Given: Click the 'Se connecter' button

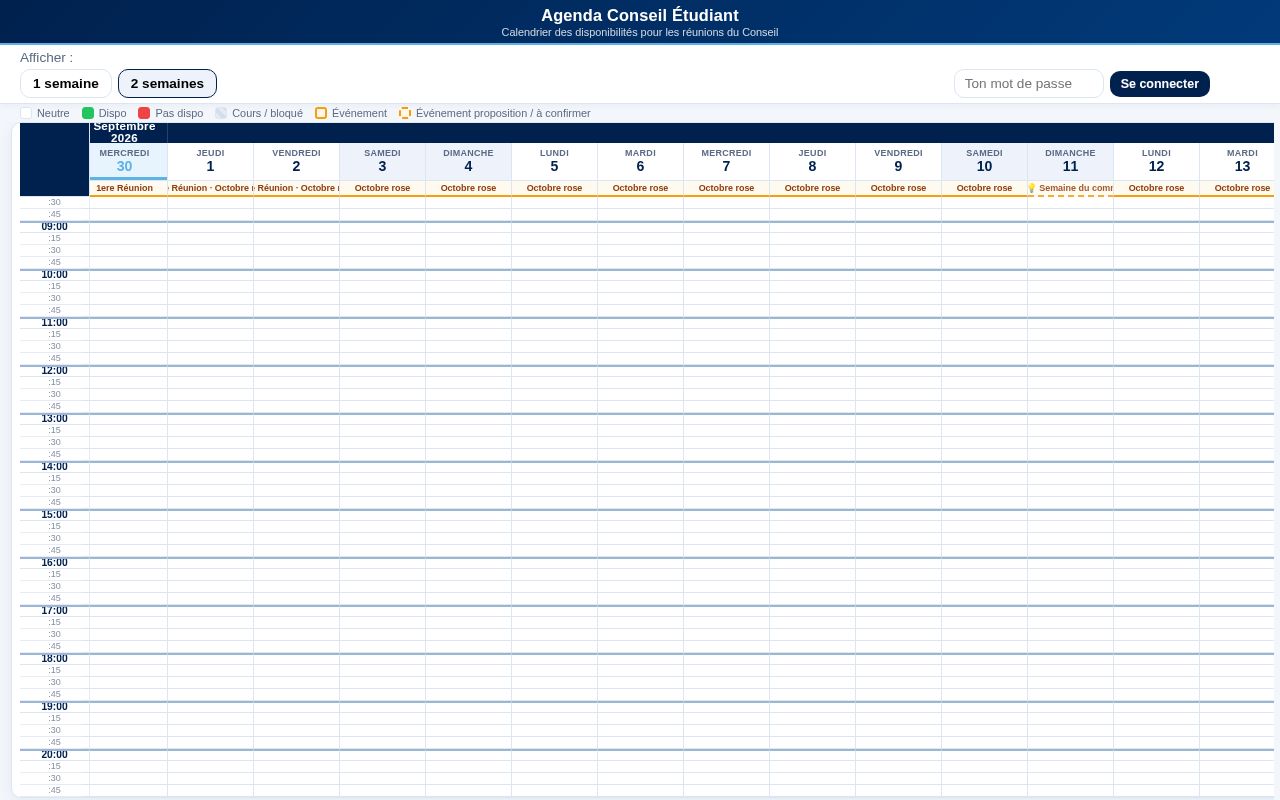Looking at the screenshot, I should click(1160, 84).
